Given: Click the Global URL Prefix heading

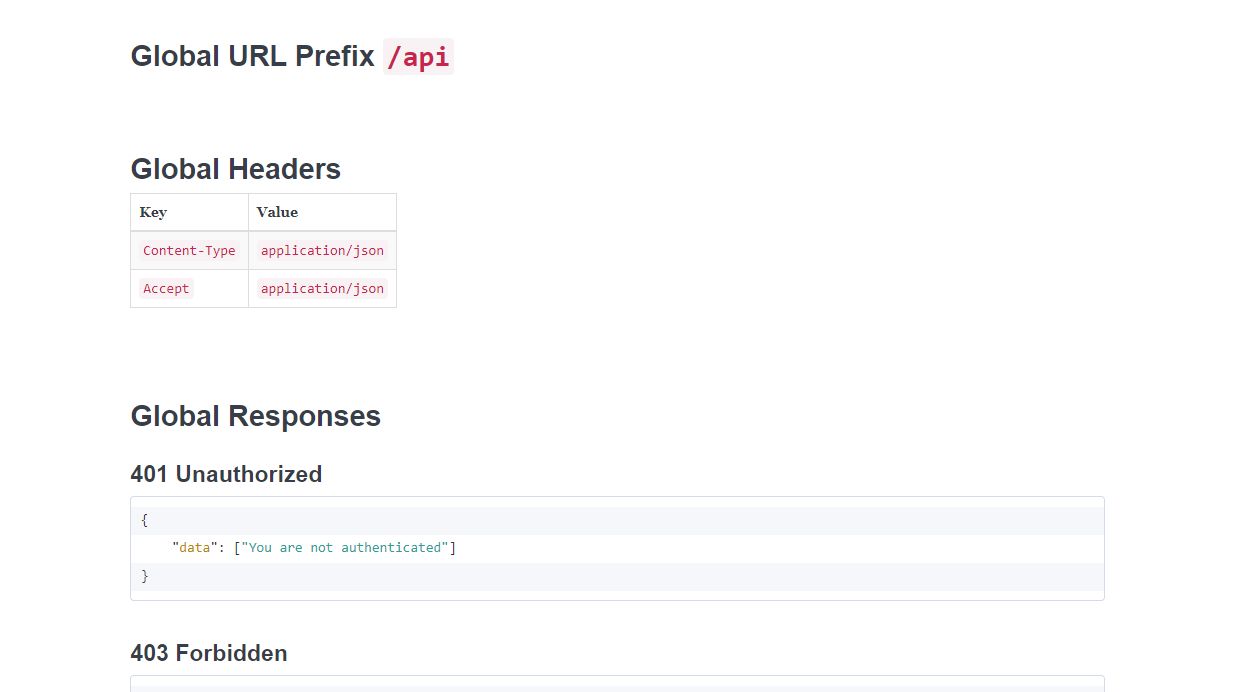Looking at the screenshot, I should 252,56.
